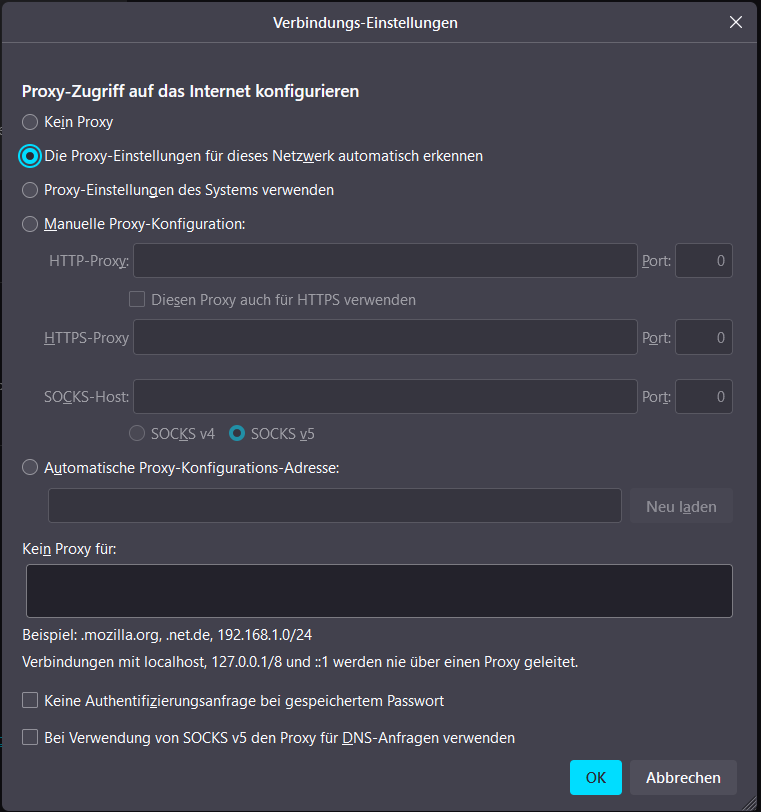The width and height of the screenshot is (761, 812).
Task: Click the automatic proxy configuration URL field
Action: 334,506
